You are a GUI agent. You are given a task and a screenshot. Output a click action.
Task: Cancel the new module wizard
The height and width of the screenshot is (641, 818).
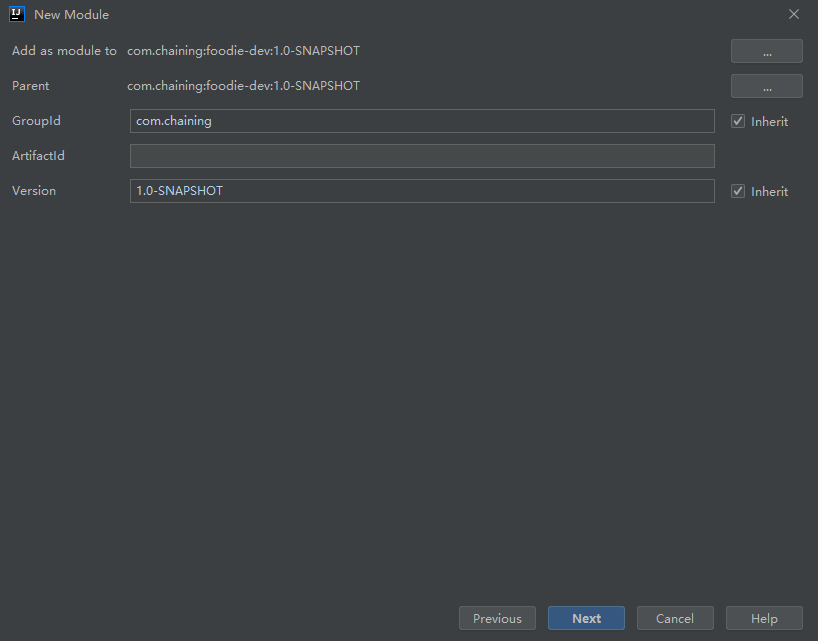pos(675,618)
